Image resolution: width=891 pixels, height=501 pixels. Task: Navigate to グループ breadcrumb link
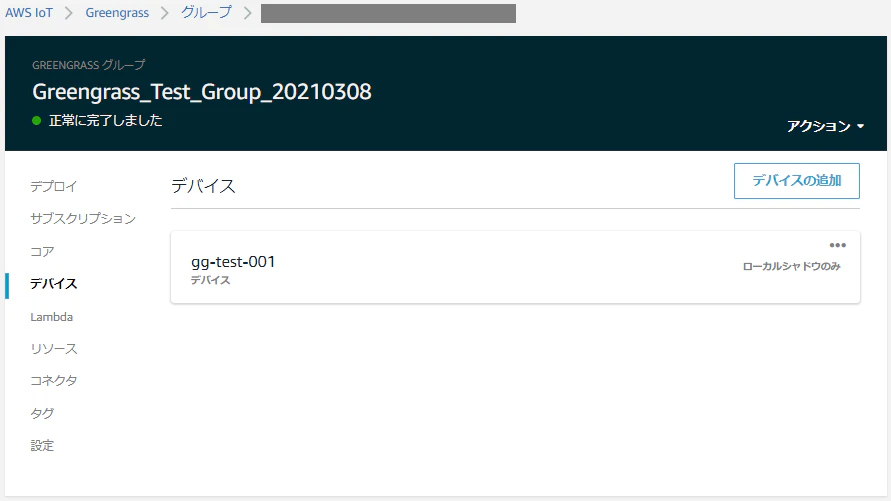tap(206, 12)
